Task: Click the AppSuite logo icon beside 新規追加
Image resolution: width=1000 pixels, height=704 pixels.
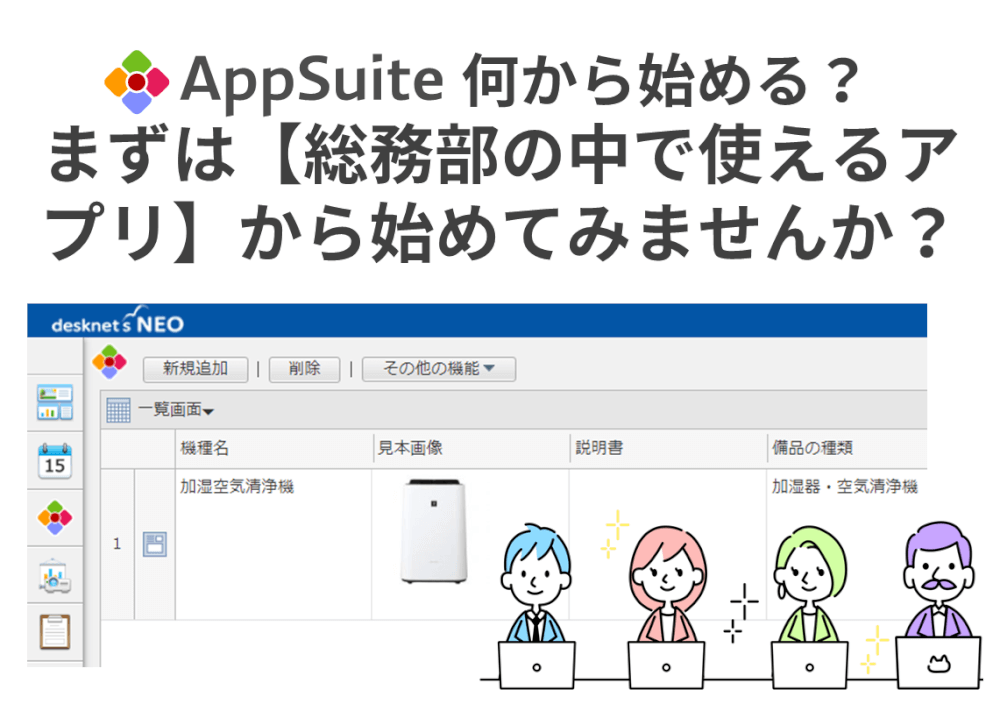Action: tap(111, 363)
